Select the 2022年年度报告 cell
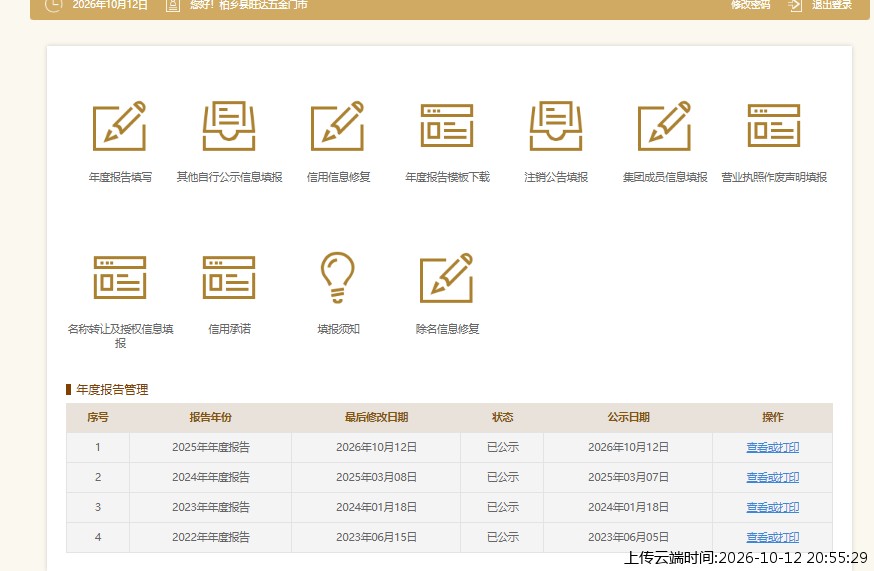This screenshot has height=571, width=874. click(x=211, y=538)
